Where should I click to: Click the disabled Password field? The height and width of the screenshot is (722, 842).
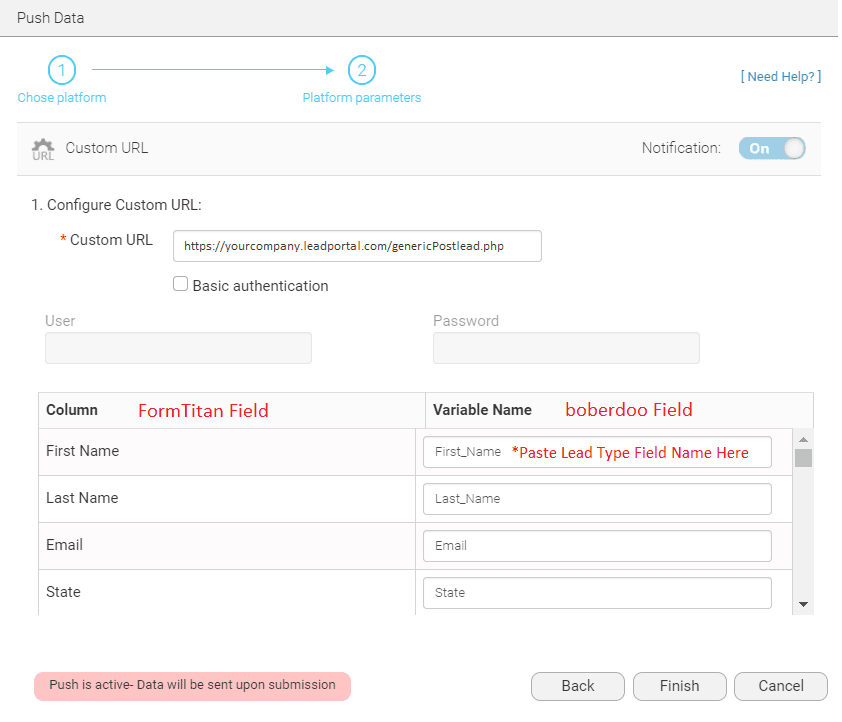[567, 348]
